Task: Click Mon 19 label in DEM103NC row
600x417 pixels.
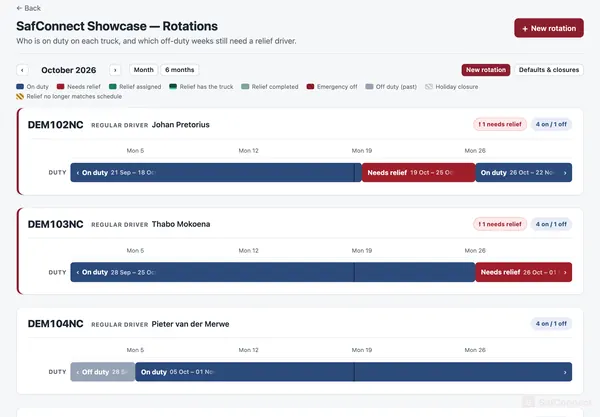Action: pyautogui.click(x=362, y=251)
